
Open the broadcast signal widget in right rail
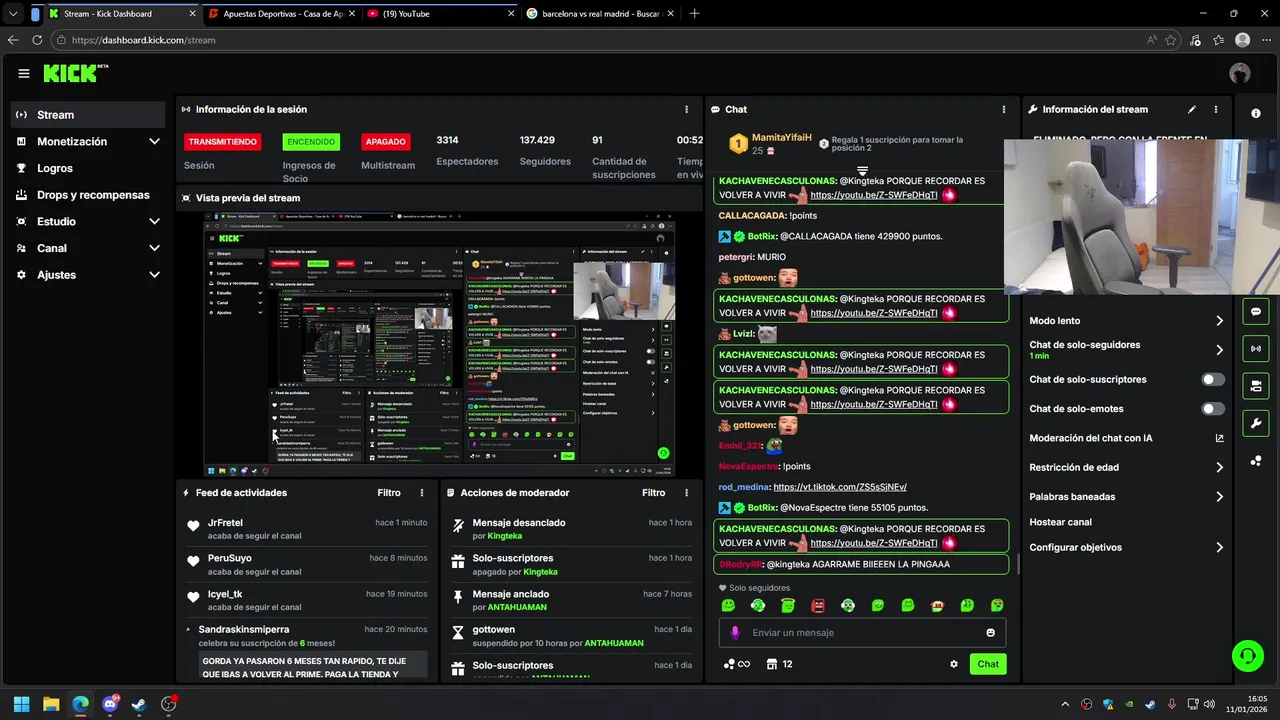click(x=1256, y=348)
